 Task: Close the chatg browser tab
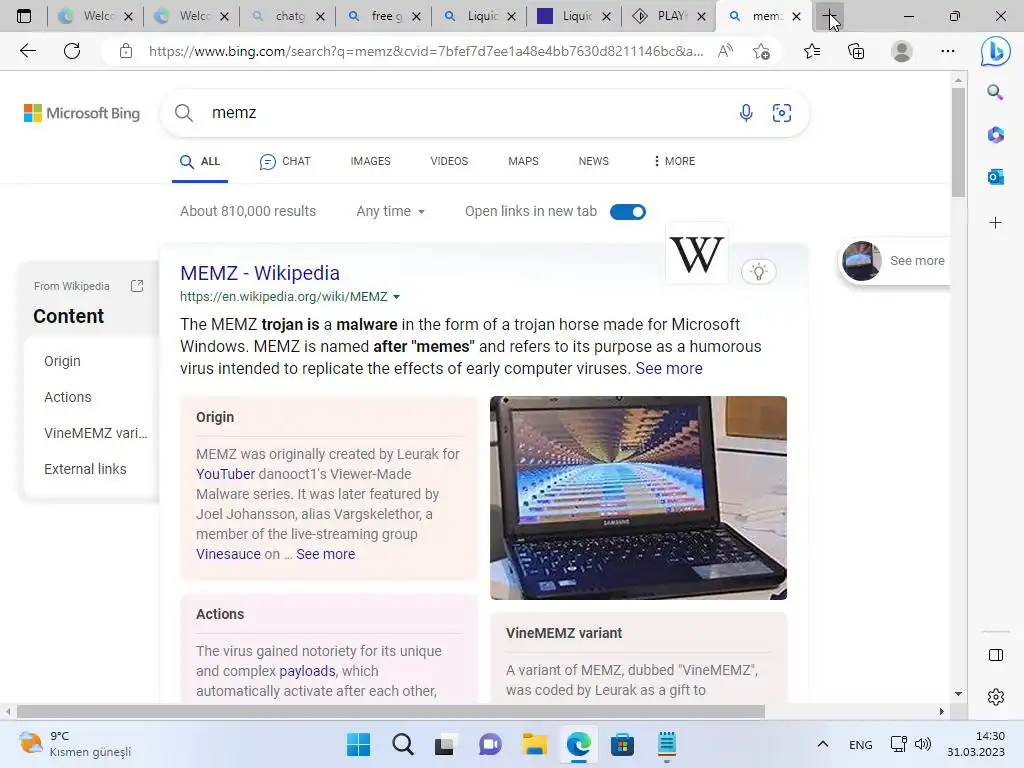320,16
